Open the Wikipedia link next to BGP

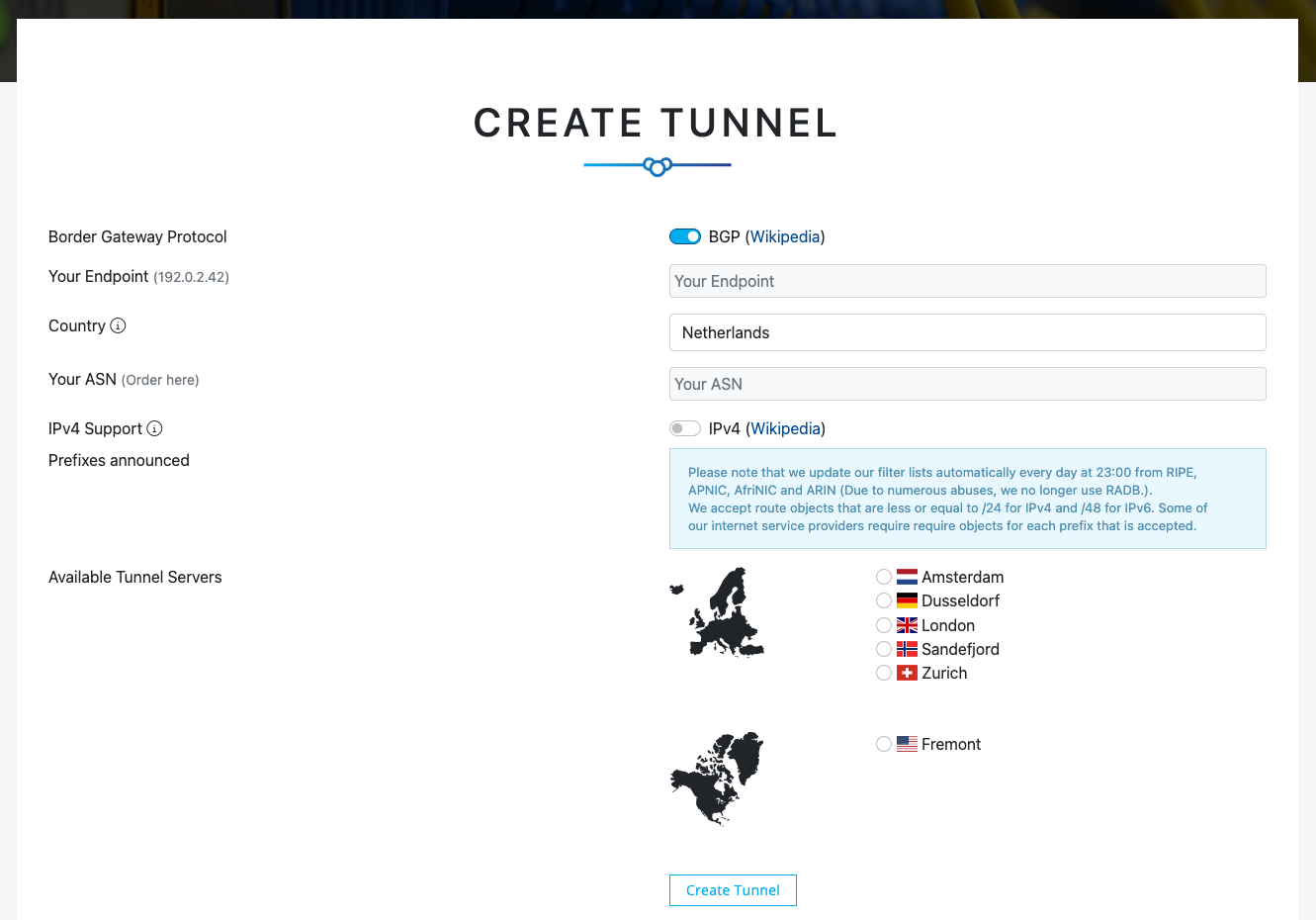(785, 236)
